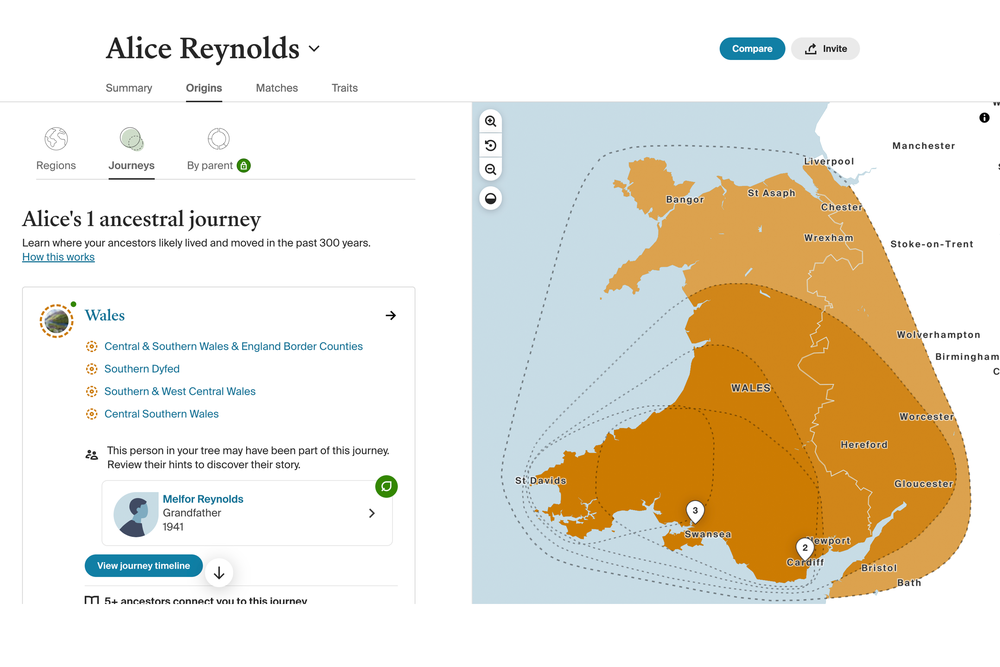Click the Gloucester label on the map
1000x667 pixels.
coord(923,484)
